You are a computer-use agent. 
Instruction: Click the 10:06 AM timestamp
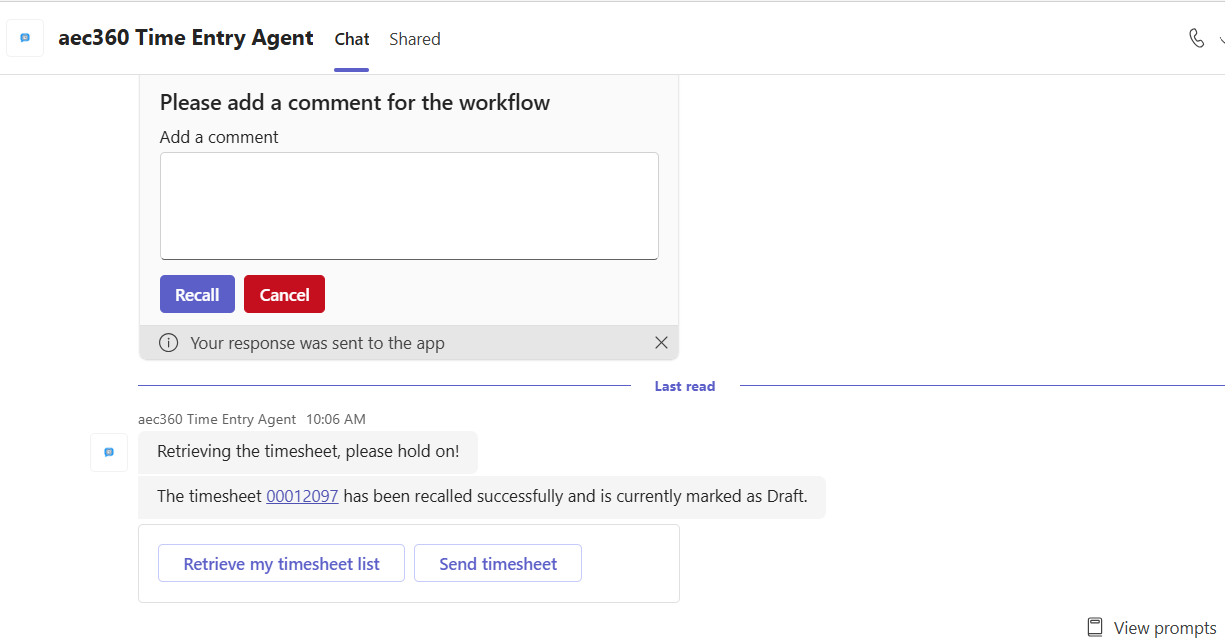pyautogui.click(x=335, y=419)
